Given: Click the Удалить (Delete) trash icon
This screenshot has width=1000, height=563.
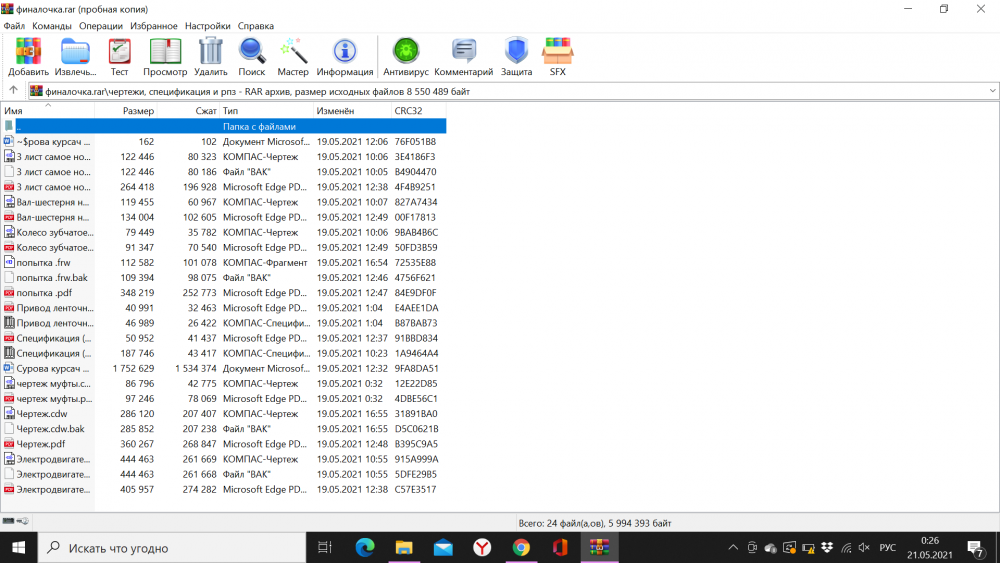Looking at the screenshot, I should pos(211,52).
